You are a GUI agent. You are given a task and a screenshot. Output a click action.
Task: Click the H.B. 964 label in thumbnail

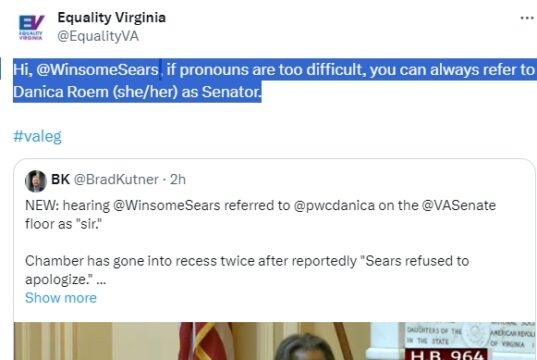tap(448, 355)
